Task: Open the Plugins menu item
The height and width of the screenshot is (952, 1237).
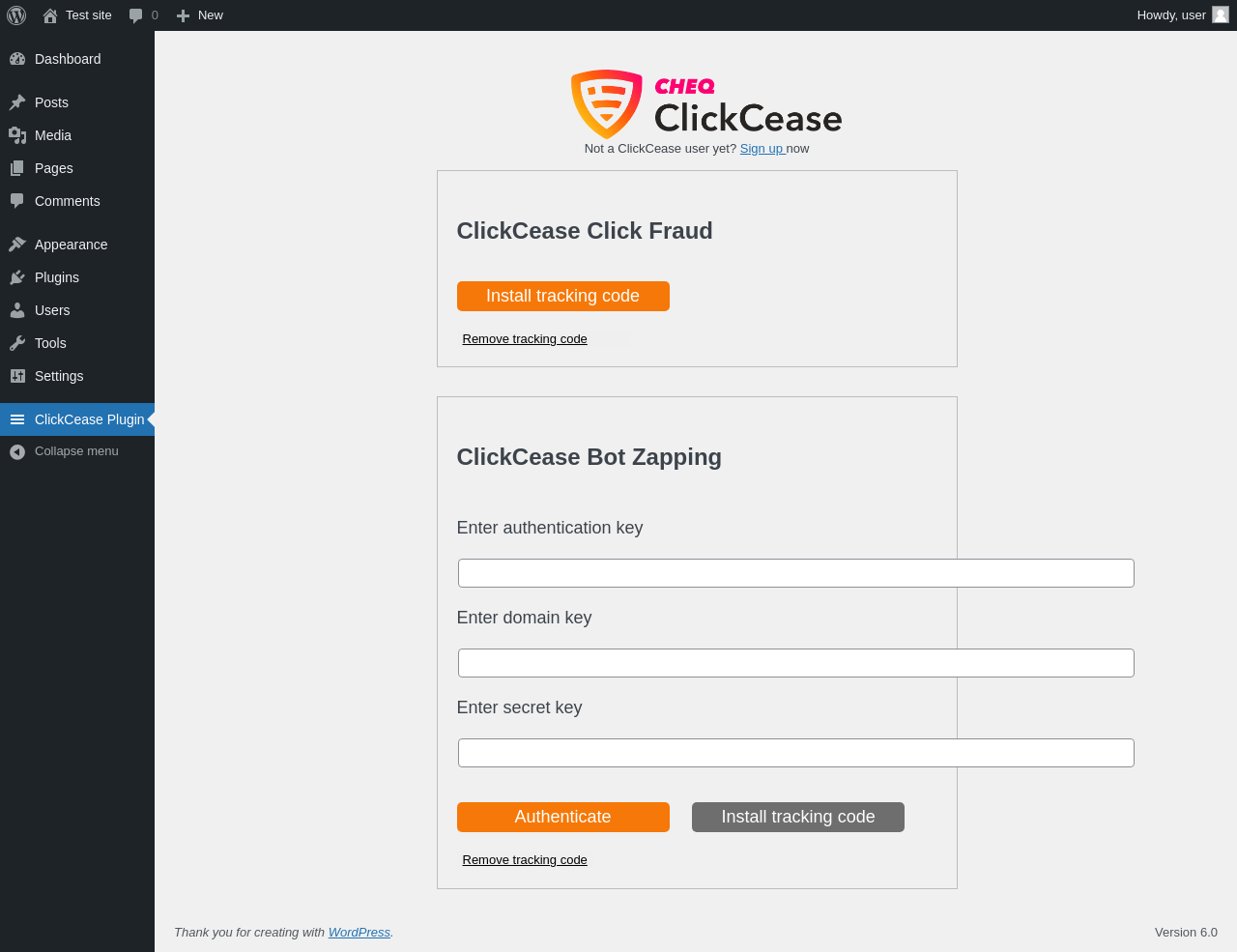Action: [77, 277]
